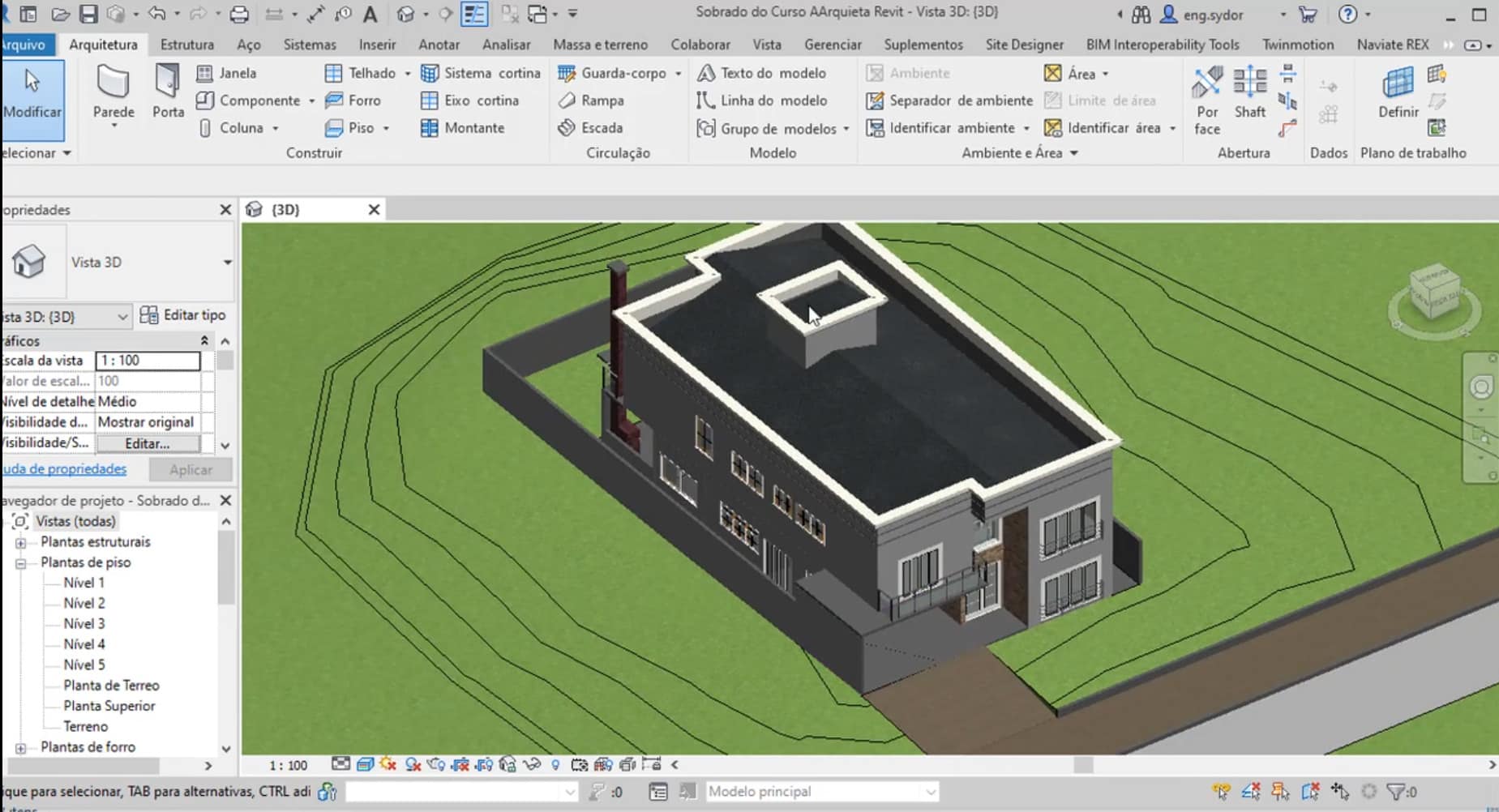Click the Editar tipo button

click(184, 315)
